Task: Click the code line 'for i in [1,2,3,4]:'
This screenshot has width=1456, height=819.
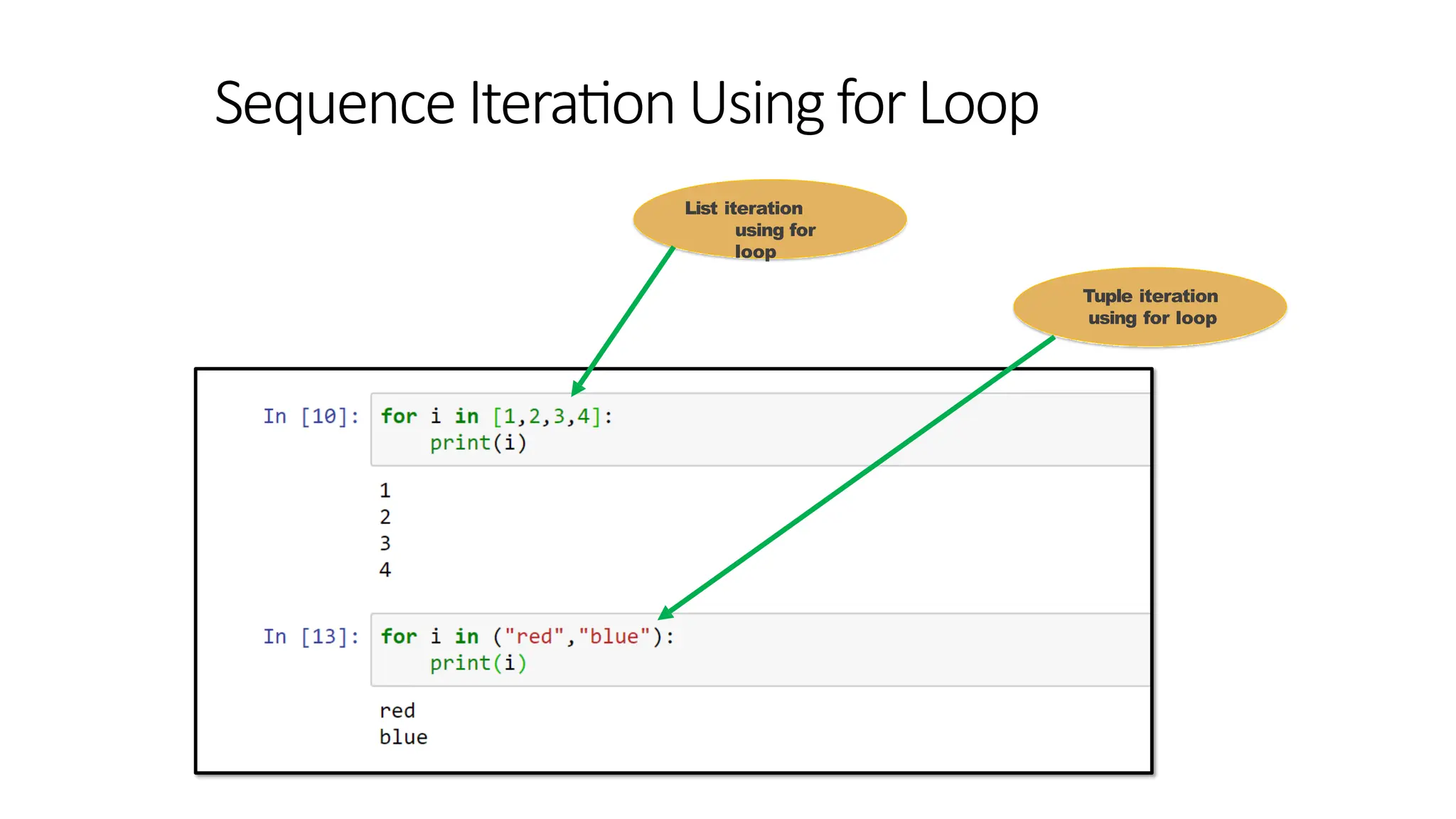Action: [496, 416]
